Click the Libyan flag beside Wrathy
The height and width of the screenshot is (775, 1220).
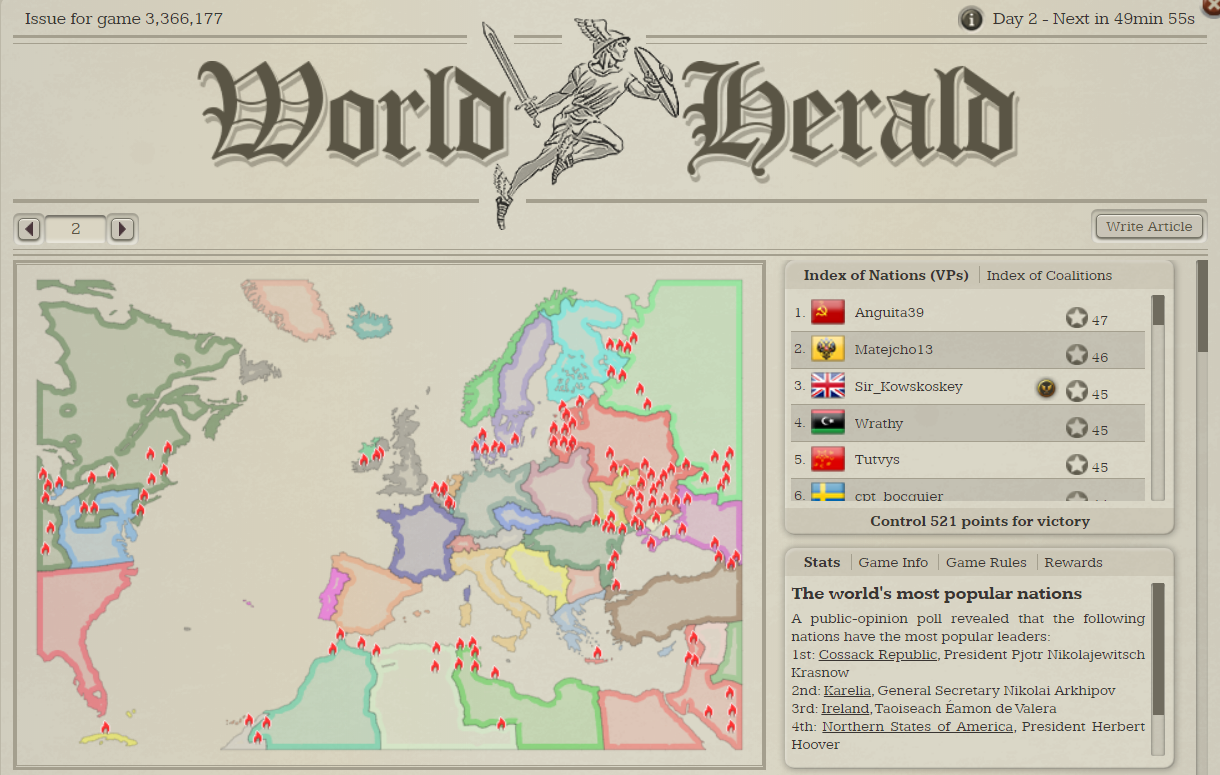(828, 423)
